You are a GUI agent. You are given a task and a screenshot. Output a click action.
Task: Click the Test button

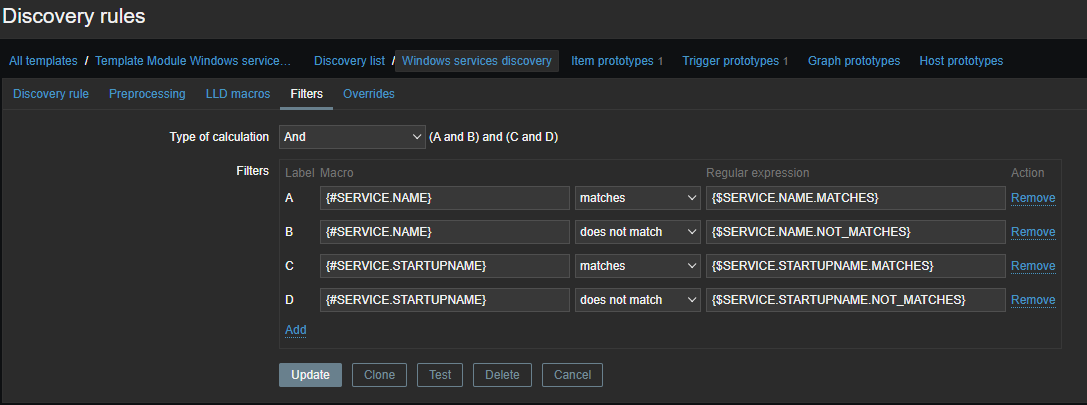click(x=440, y=375)
